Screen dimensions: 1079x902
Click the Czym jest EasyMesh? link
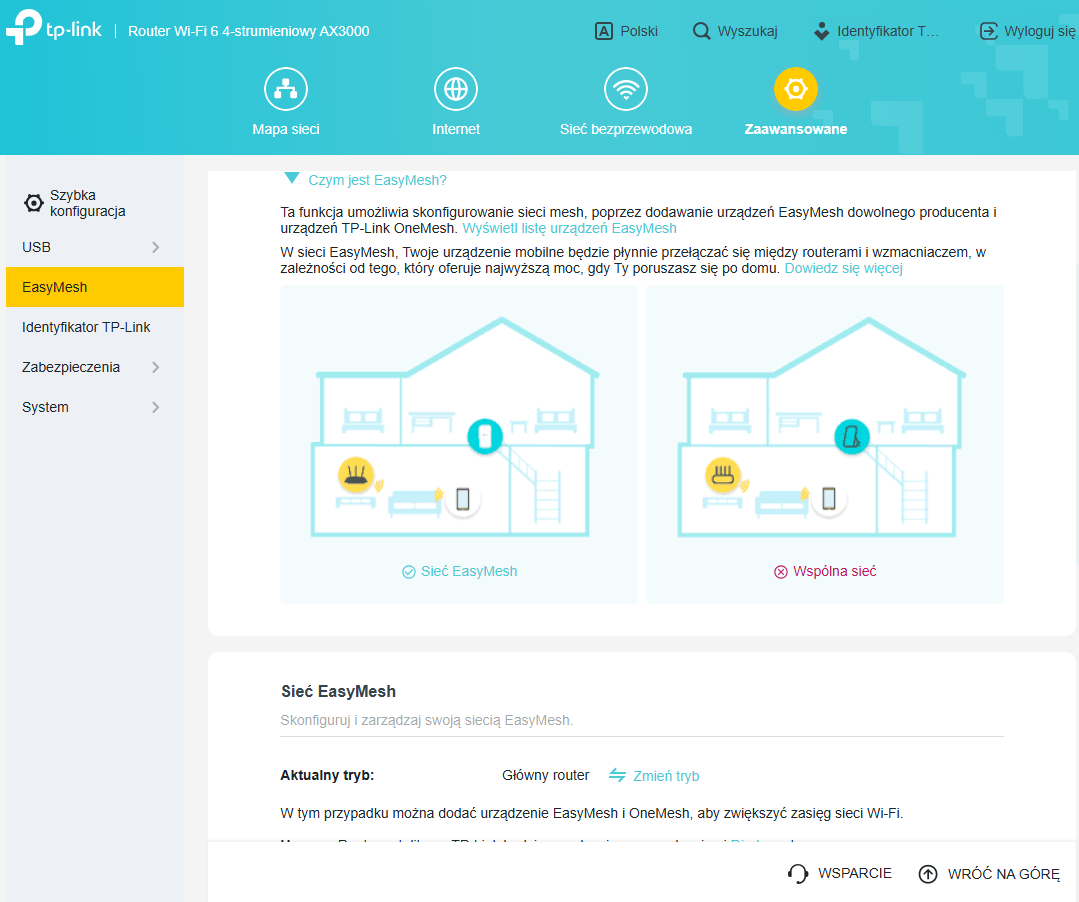(377, 180)
